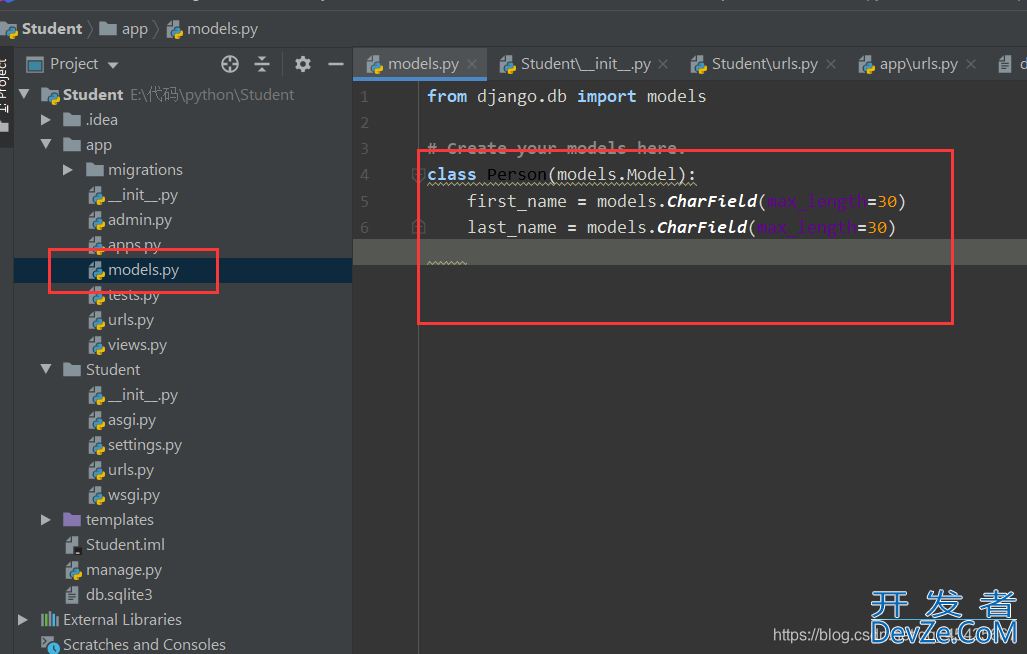1027x654 pixels.
Task: Select views.py in the project tree
Action: 137,345
